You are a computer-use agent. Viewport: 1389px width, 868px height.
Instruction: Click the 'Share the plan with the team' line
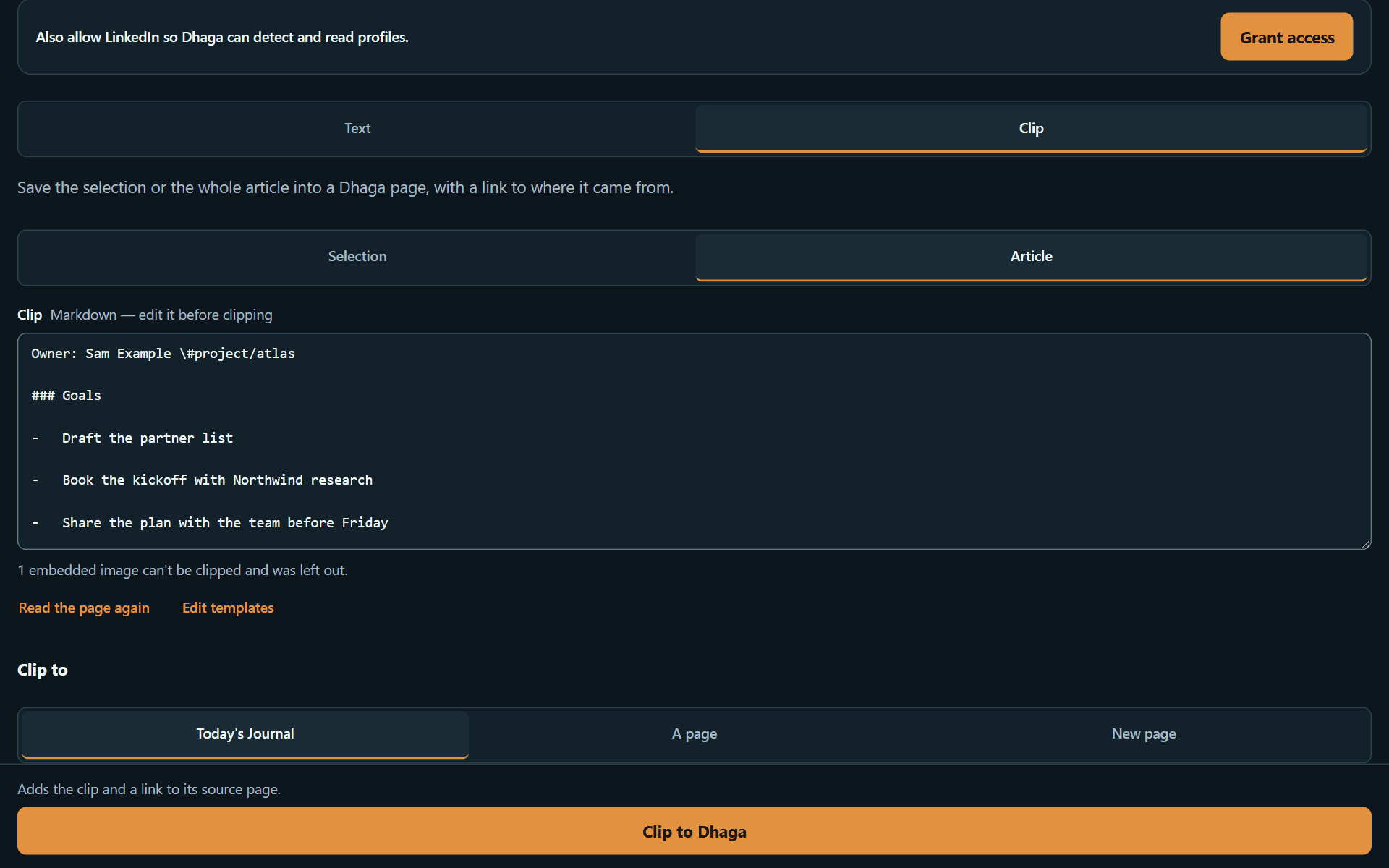tap(210, 523)
